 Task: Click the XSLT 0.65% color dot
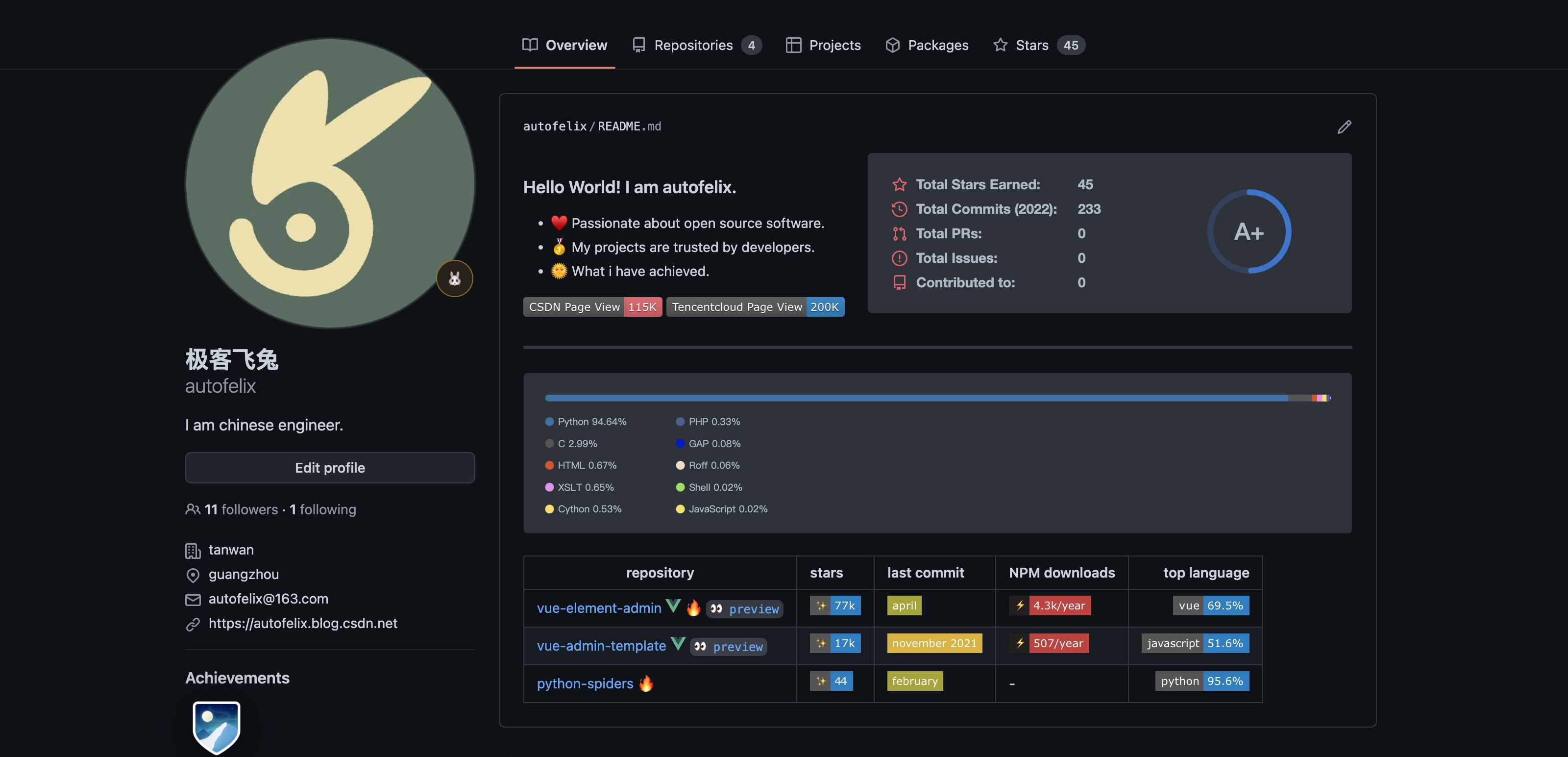coord(549,487)
